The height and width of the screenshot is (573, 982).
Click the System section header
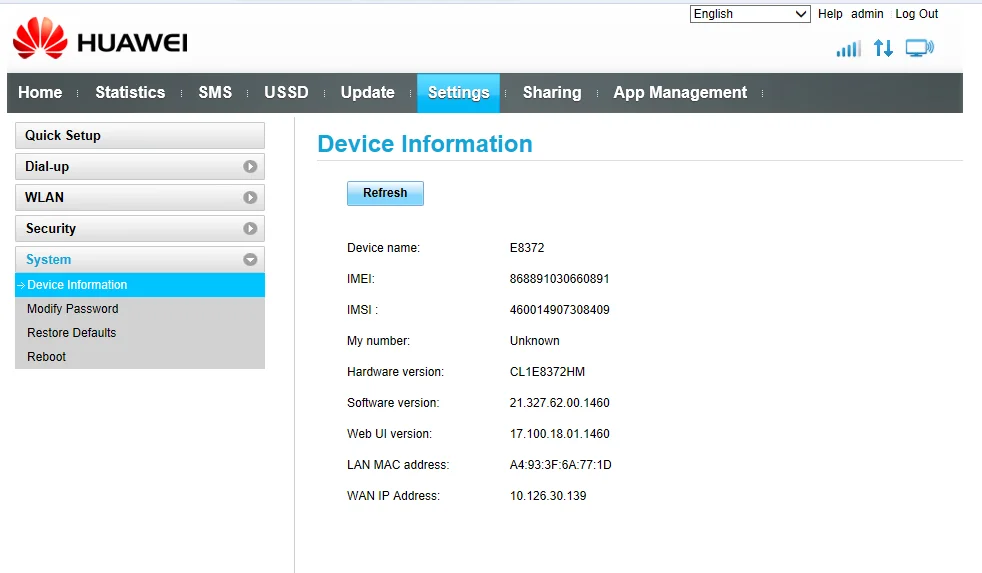click(x=140, y=259)
